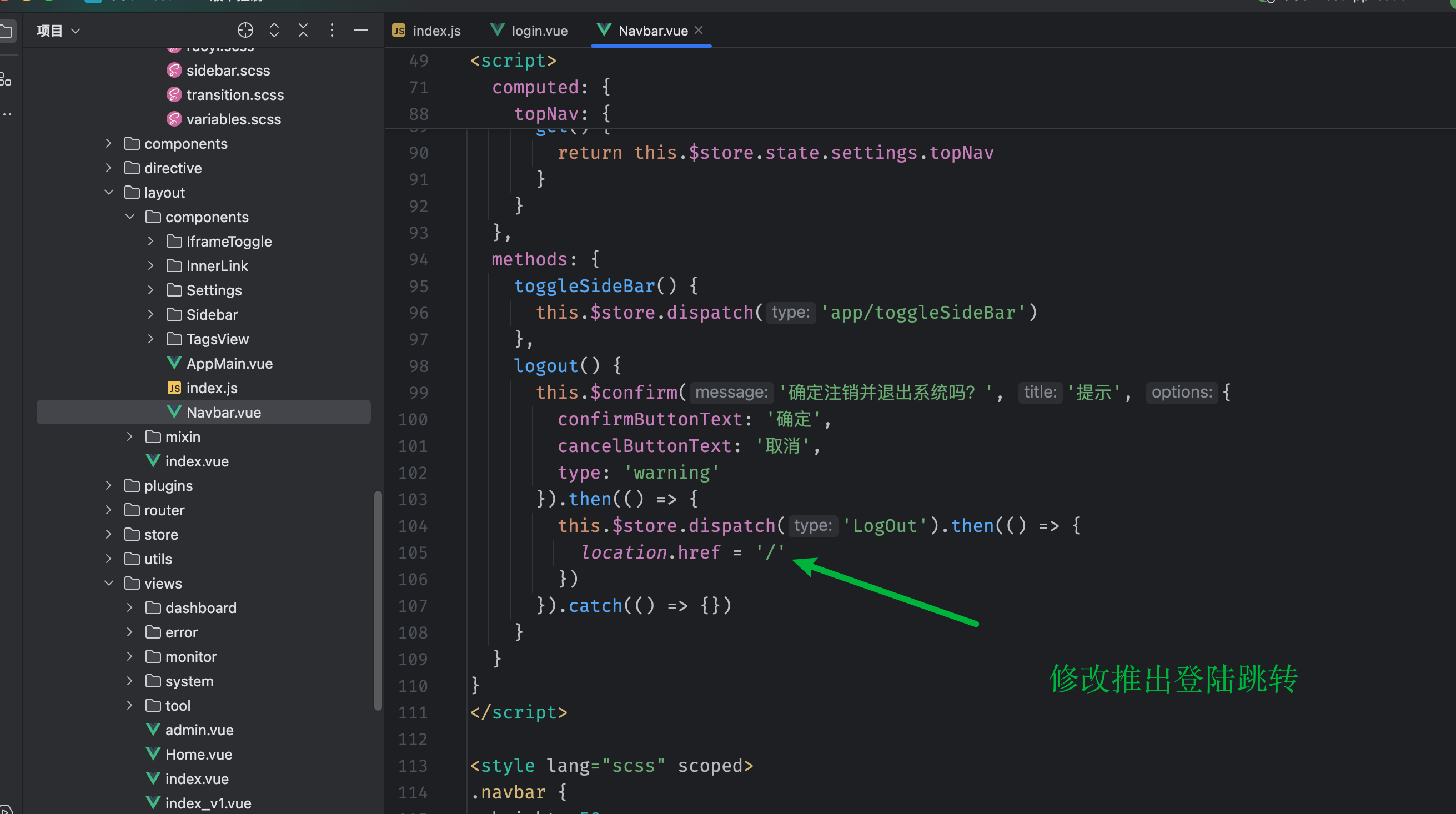Expand the Sidebar folder
This screenshot has width=1456, height=814.
[151, 314]
